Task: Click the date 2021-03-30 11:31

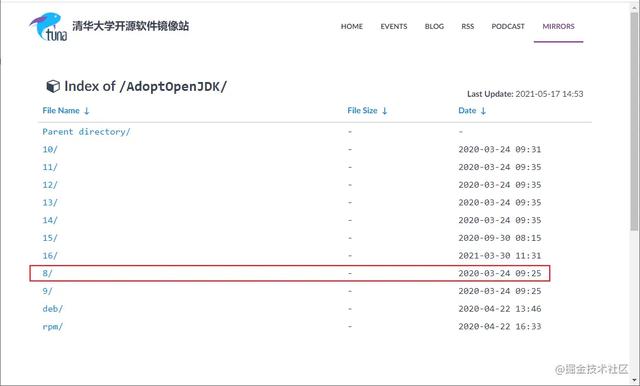Action: pyautogui.click(x=500, y=256)
